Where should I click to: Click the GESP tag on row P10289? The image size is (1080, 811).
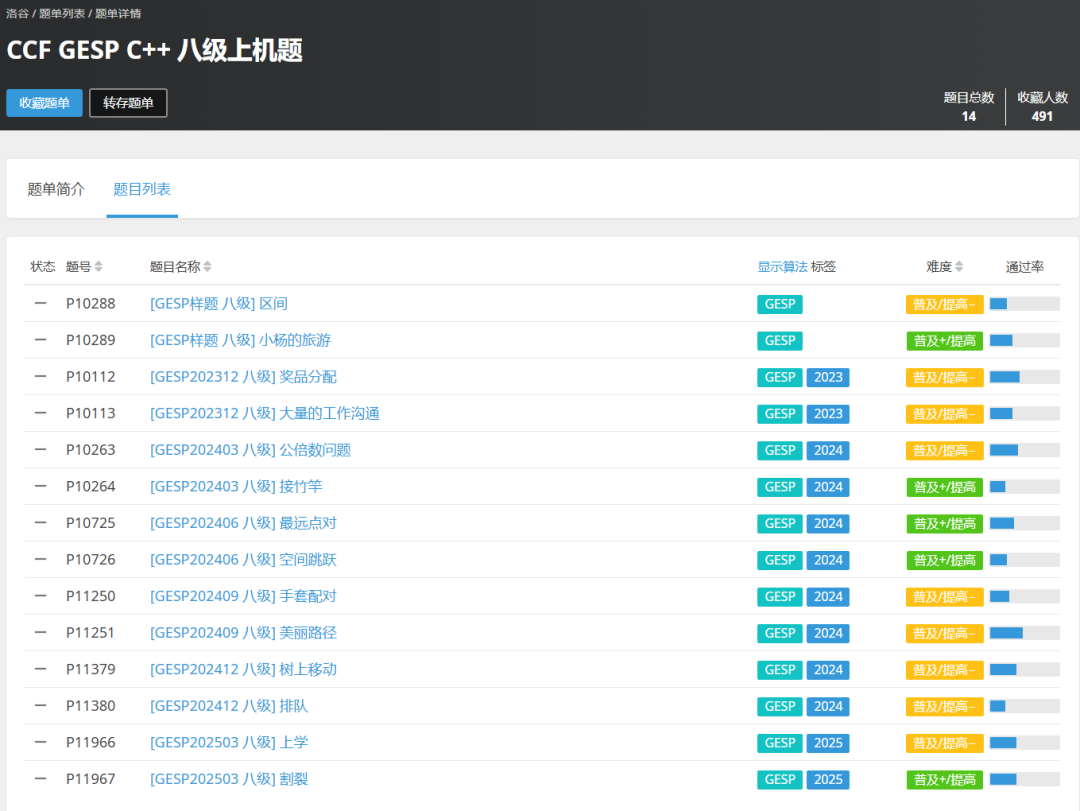point(780,341)
